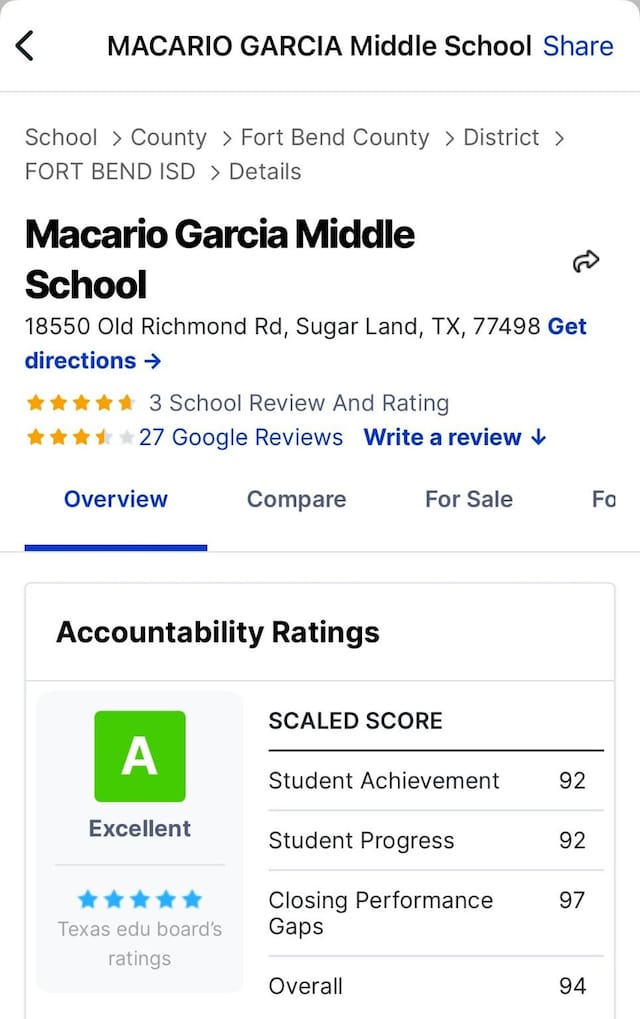The width and height of the screenshot is (640, 1019).
Task: Open 27 Google Reviews link
Action: (x=241, y=437)
